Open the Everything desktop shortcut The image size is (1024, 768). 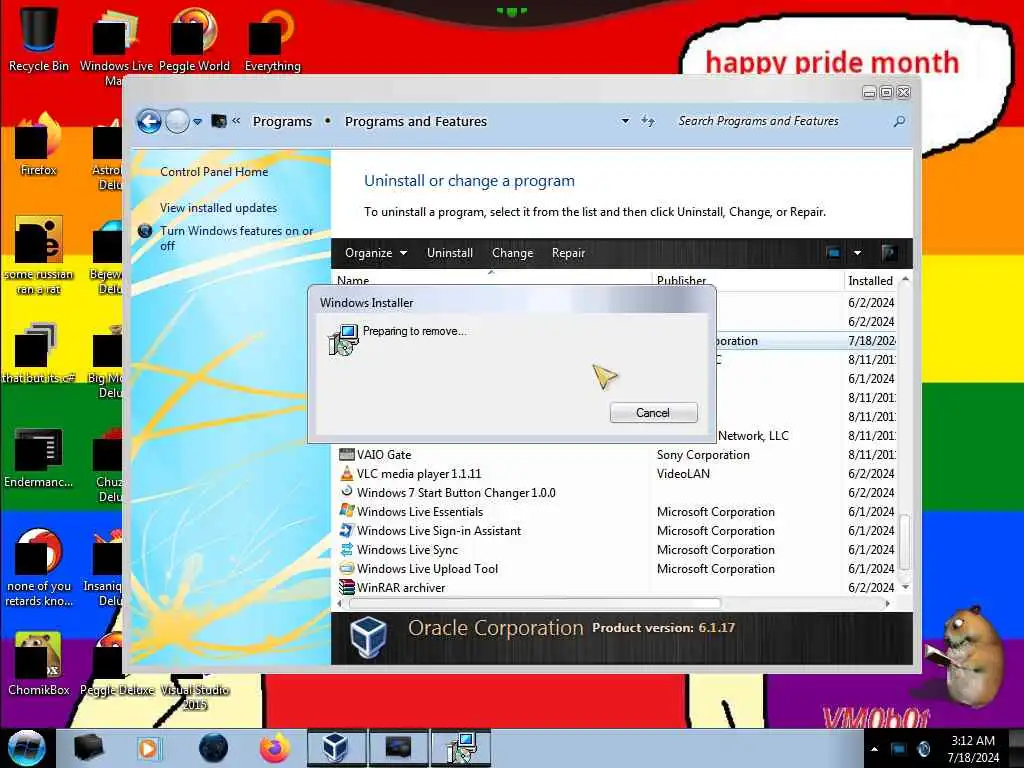point(272,39)
